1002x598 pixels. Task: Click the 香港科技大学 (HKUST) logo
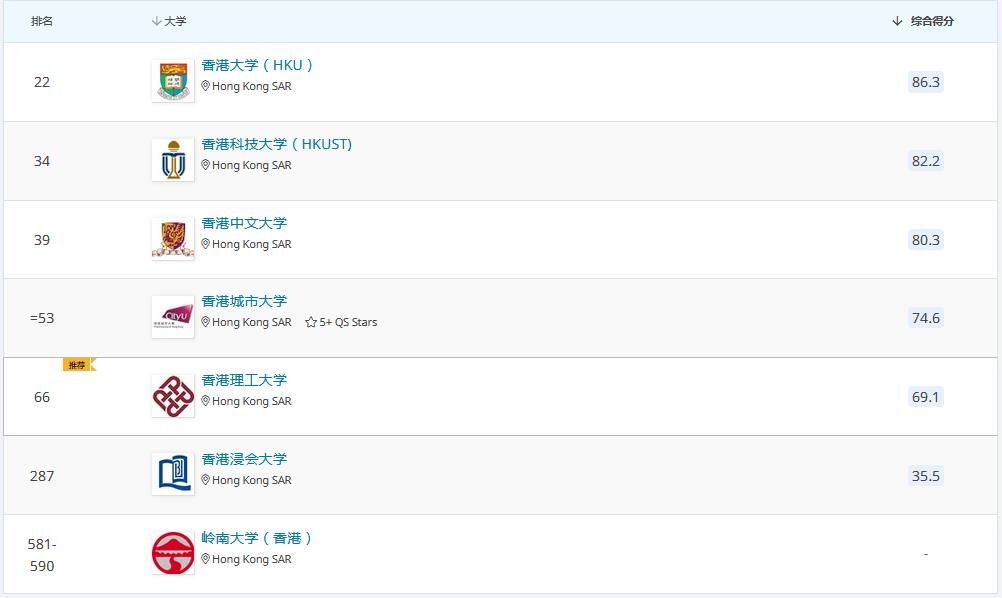coord(173,160)
